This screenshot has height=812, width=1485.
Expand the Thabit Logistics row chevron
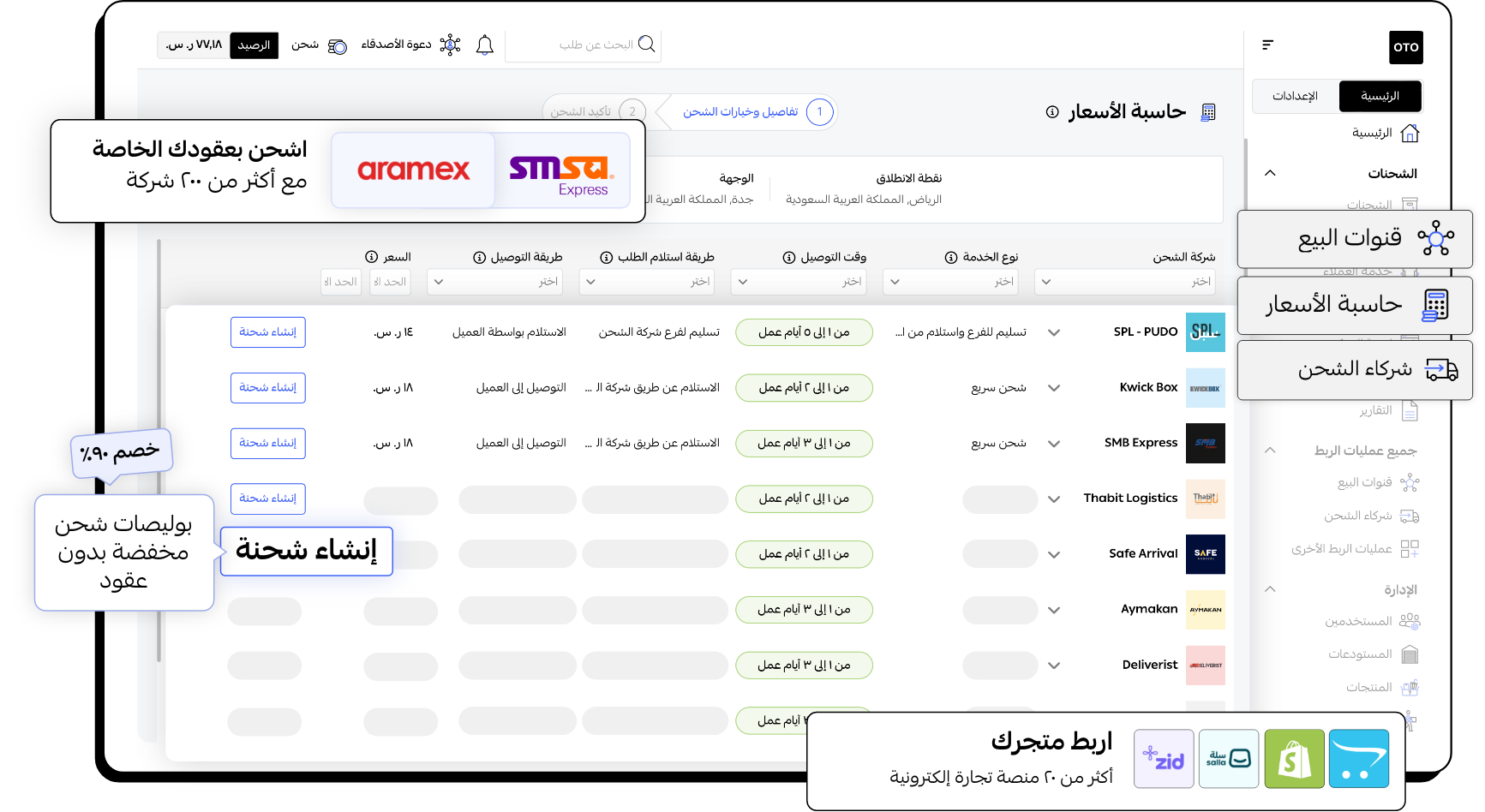(1054, 499)
